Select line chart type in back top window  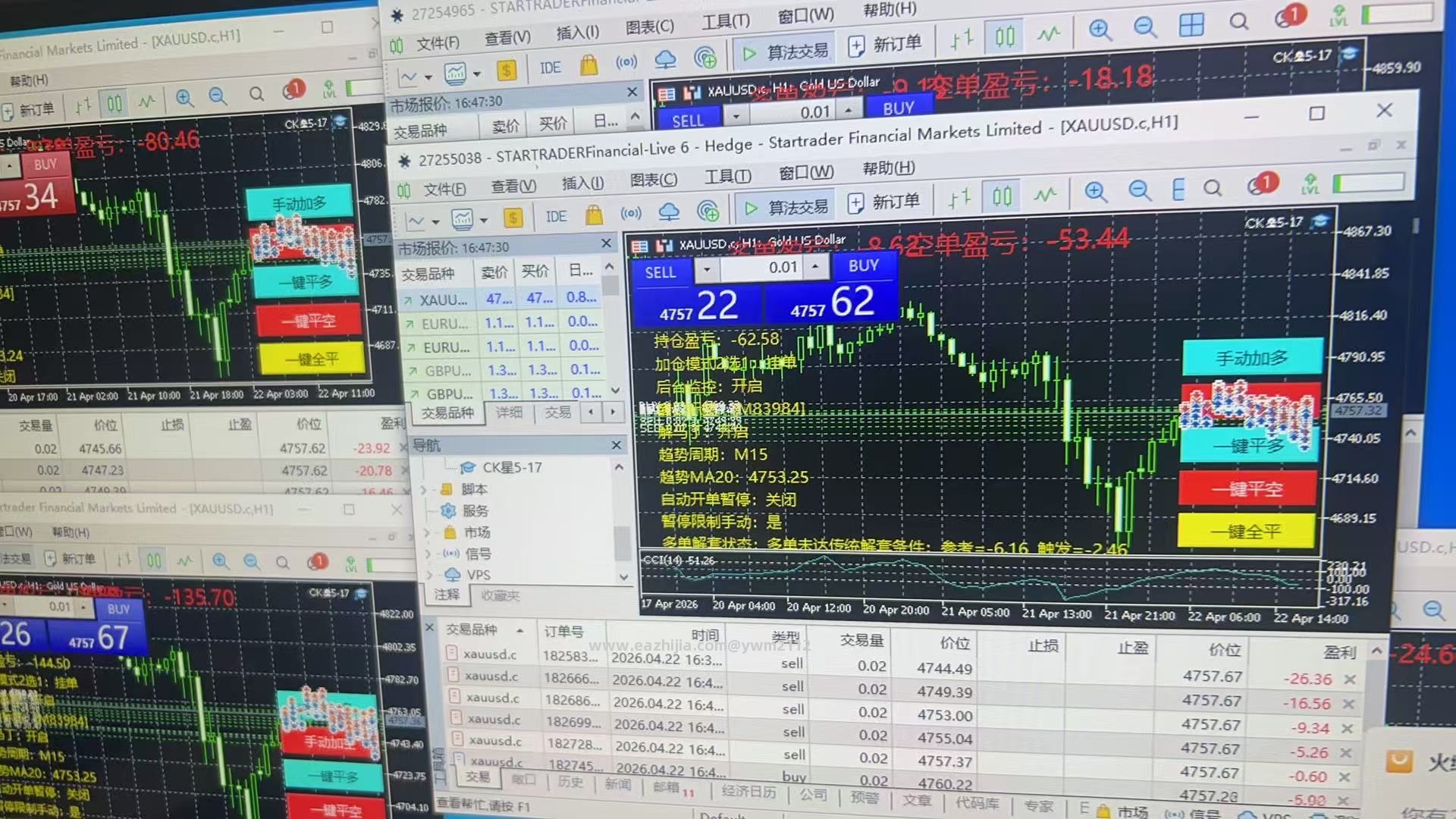[x=1049, y=34]
